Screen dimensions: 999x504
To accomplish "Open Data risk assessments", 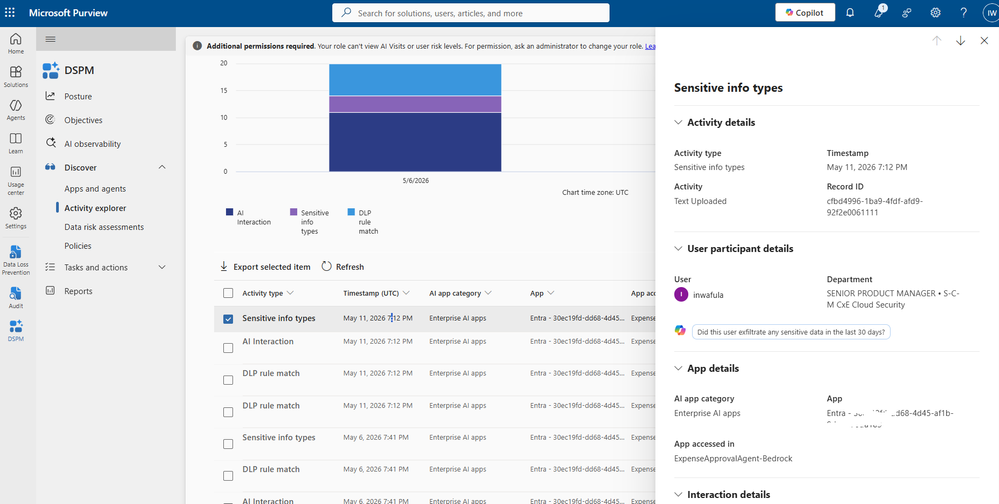I will (x=106, y=227).
